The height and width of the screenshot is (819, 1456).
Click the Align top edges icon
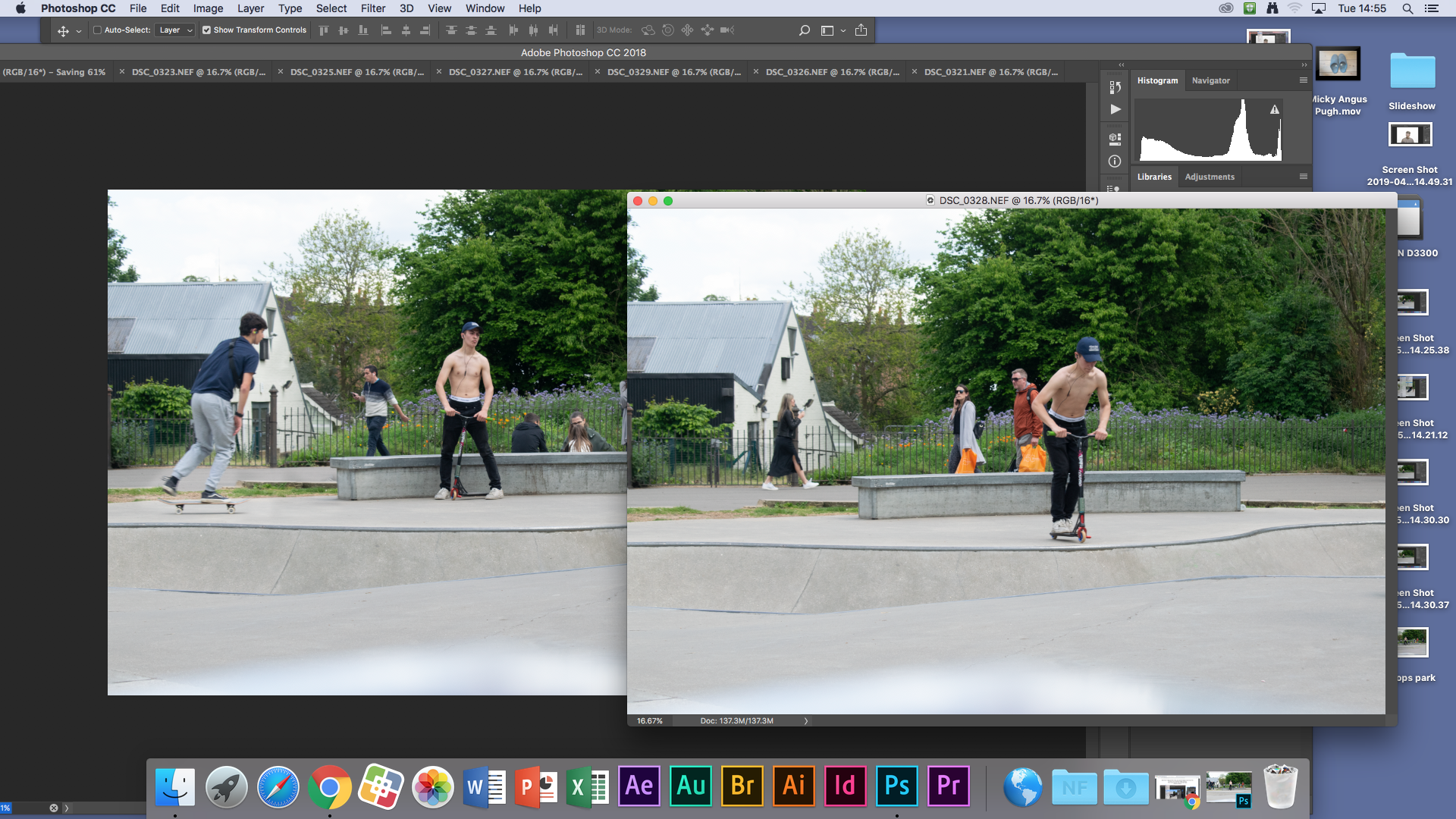[x=324, y=30]
